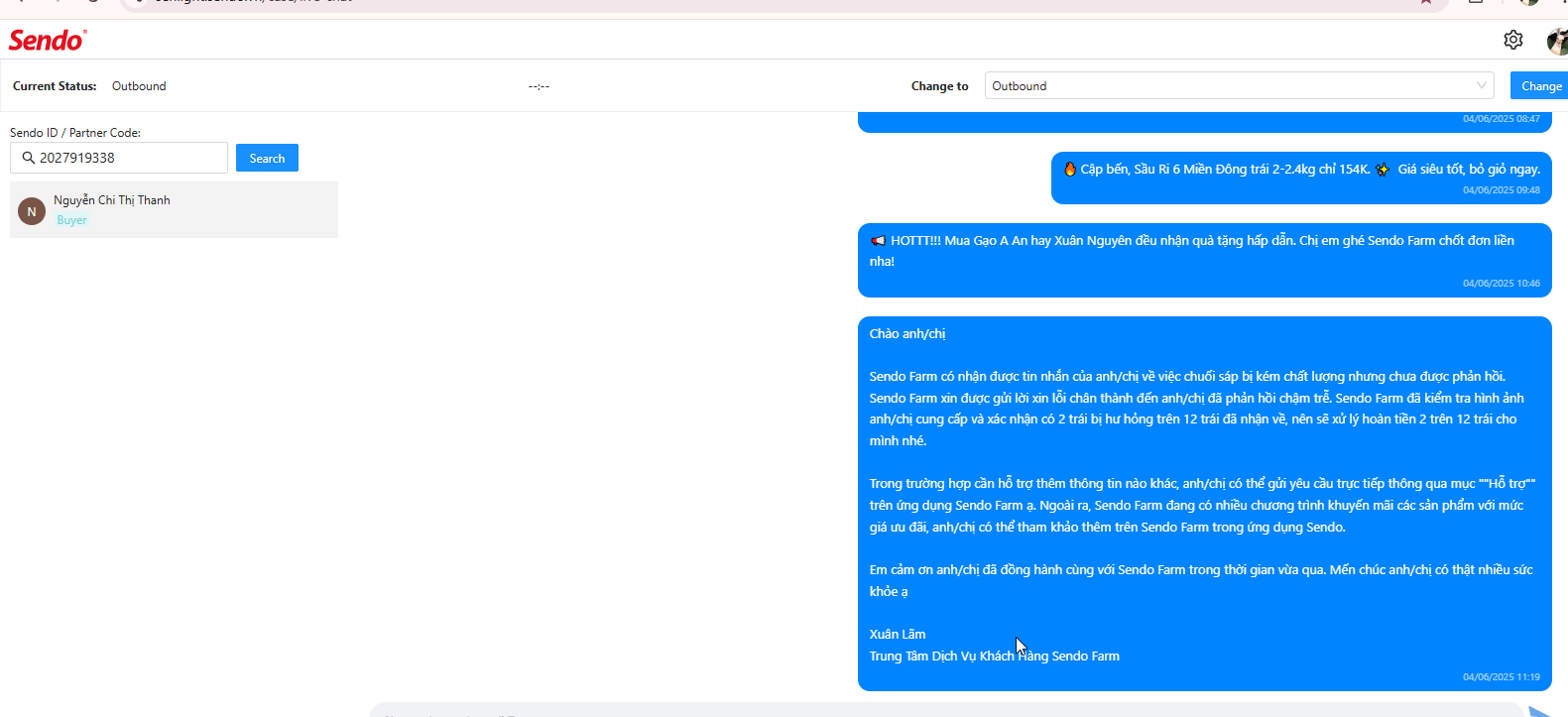This screenshot has width=1568, height=717.
Task: Click the search magnifier icon in ID field
Action: (28, 158)
